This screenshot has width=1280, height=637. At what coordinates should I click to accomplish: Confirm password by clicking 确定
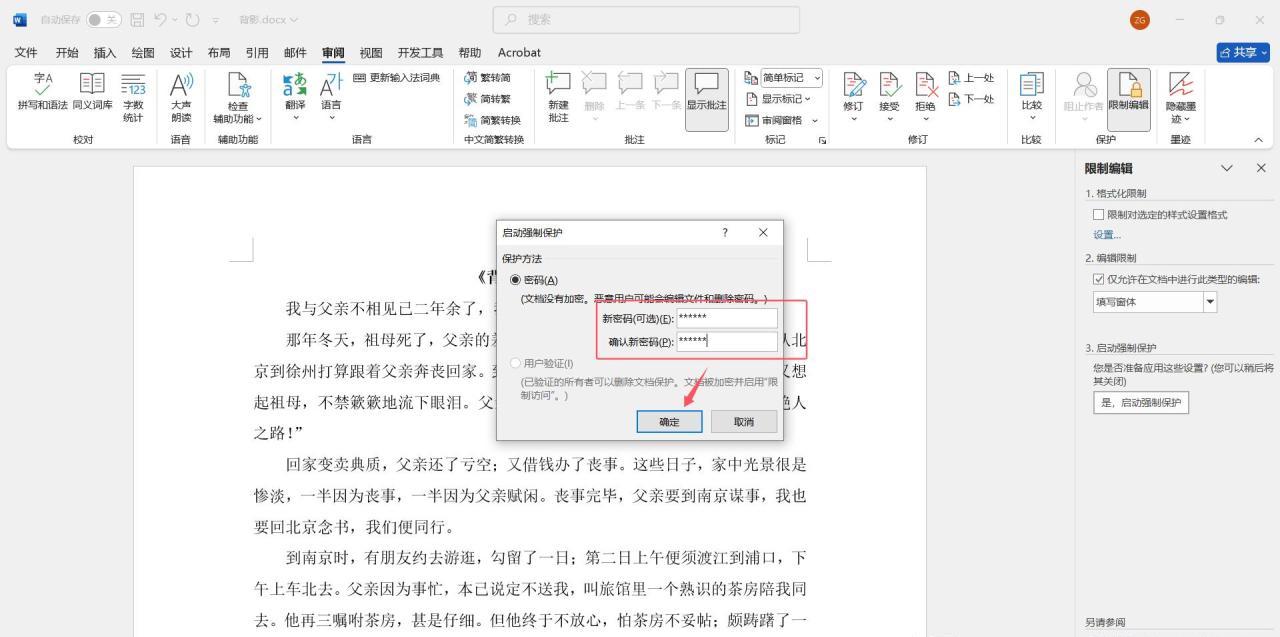[668, 421]
